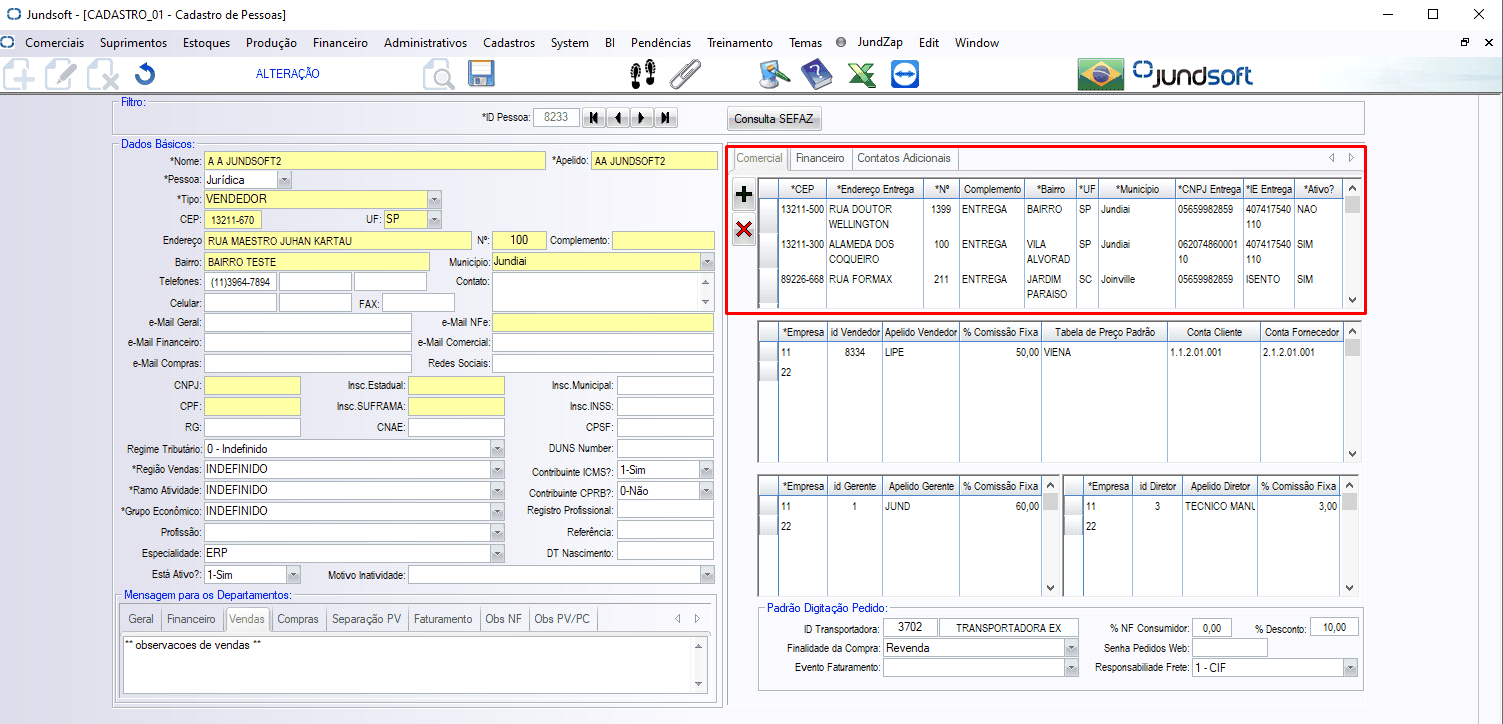Click the Consulta SEFAZ button

pos(774,119)
